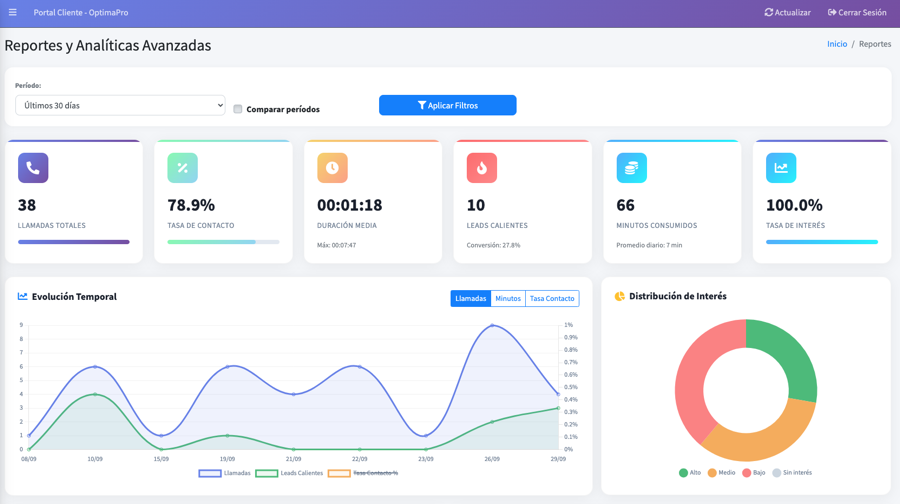900x504 pixels.
Task: Click the clock icon on Duración Media card
Action: pos(332,168)
